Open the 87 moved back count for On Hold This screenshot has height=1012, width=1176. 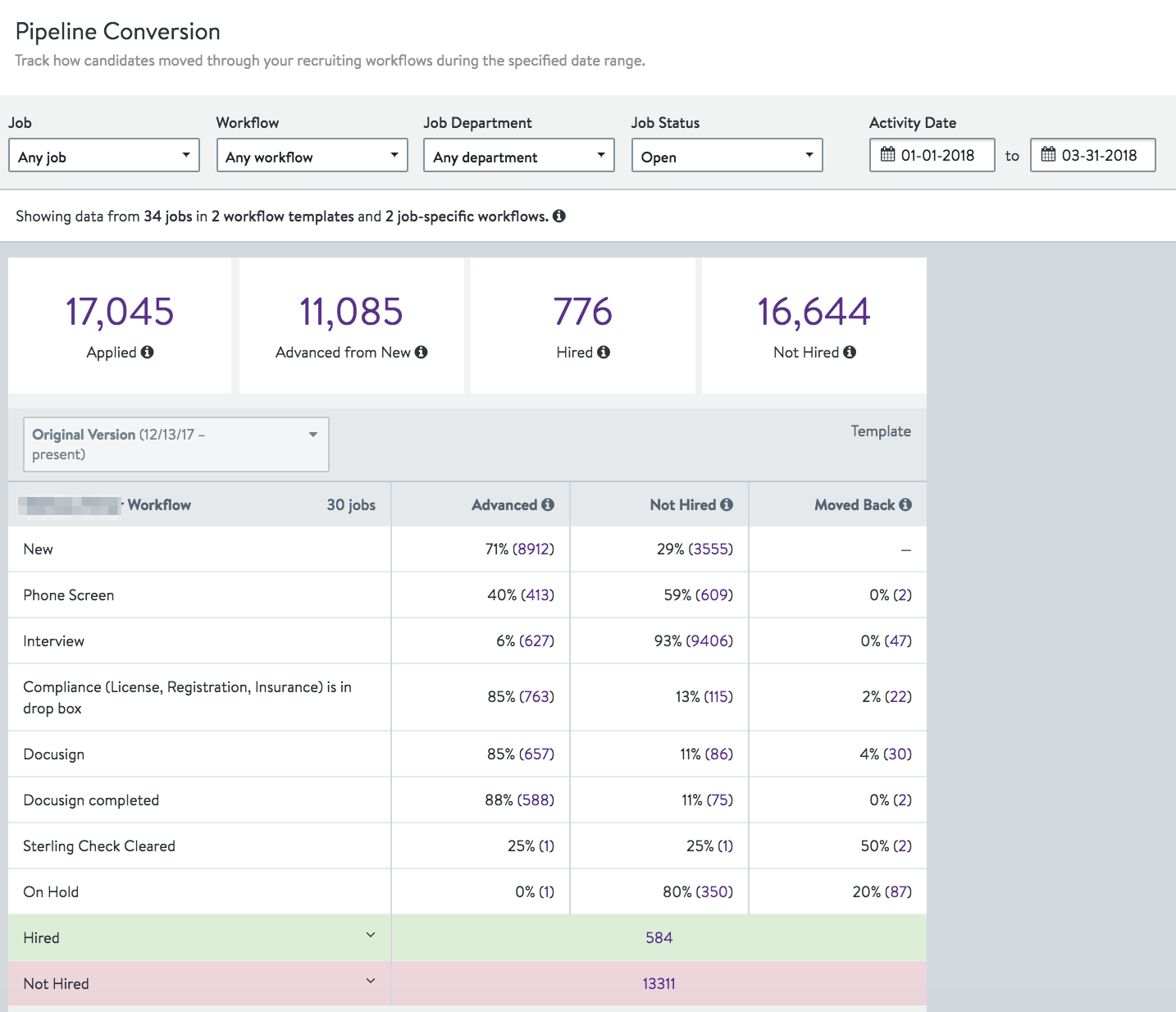click(899, 891)
